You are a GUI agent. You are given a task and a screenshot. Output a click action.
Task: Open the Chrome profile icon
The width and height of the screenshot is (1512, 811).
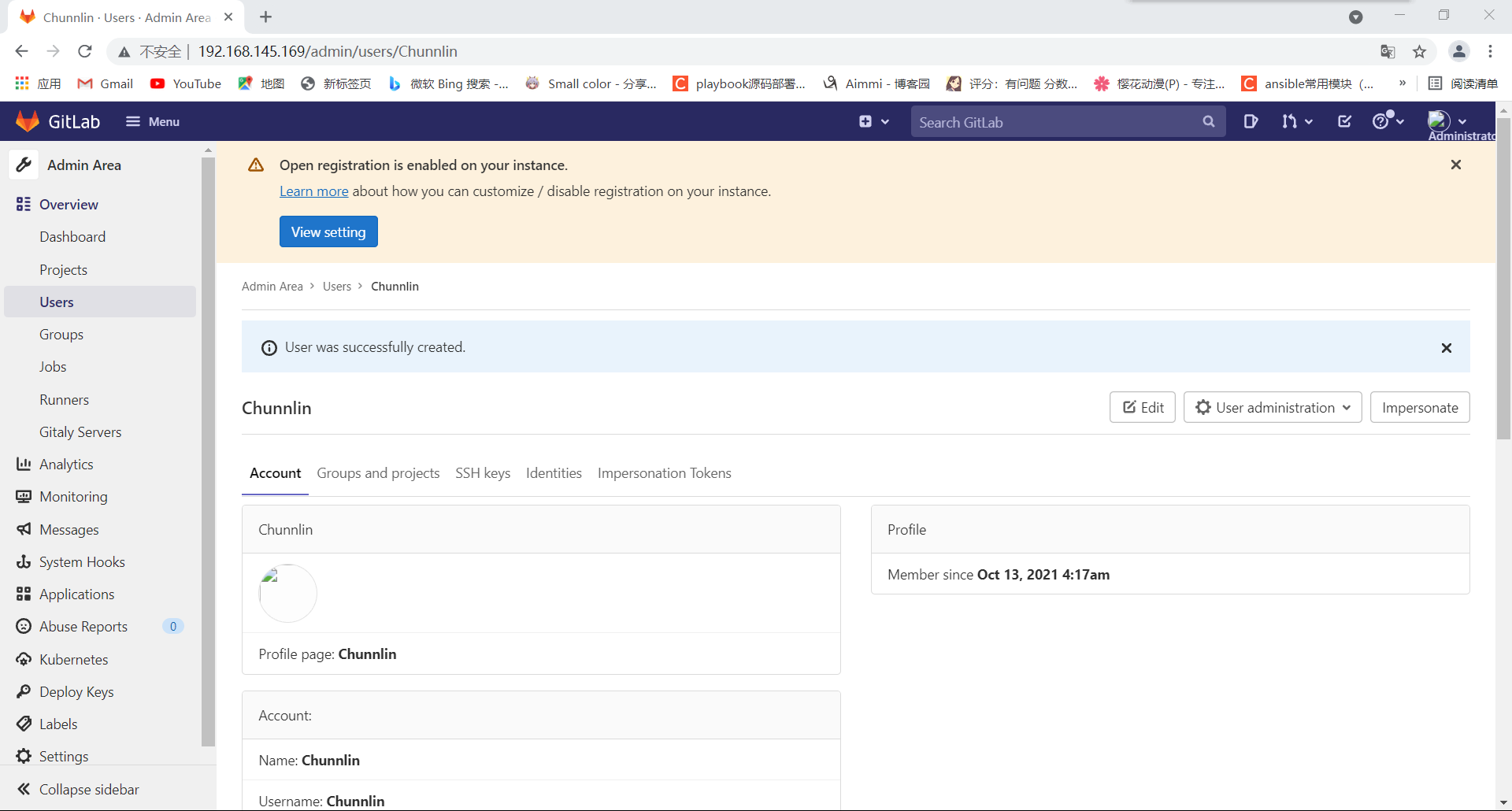coord(1459,52)
